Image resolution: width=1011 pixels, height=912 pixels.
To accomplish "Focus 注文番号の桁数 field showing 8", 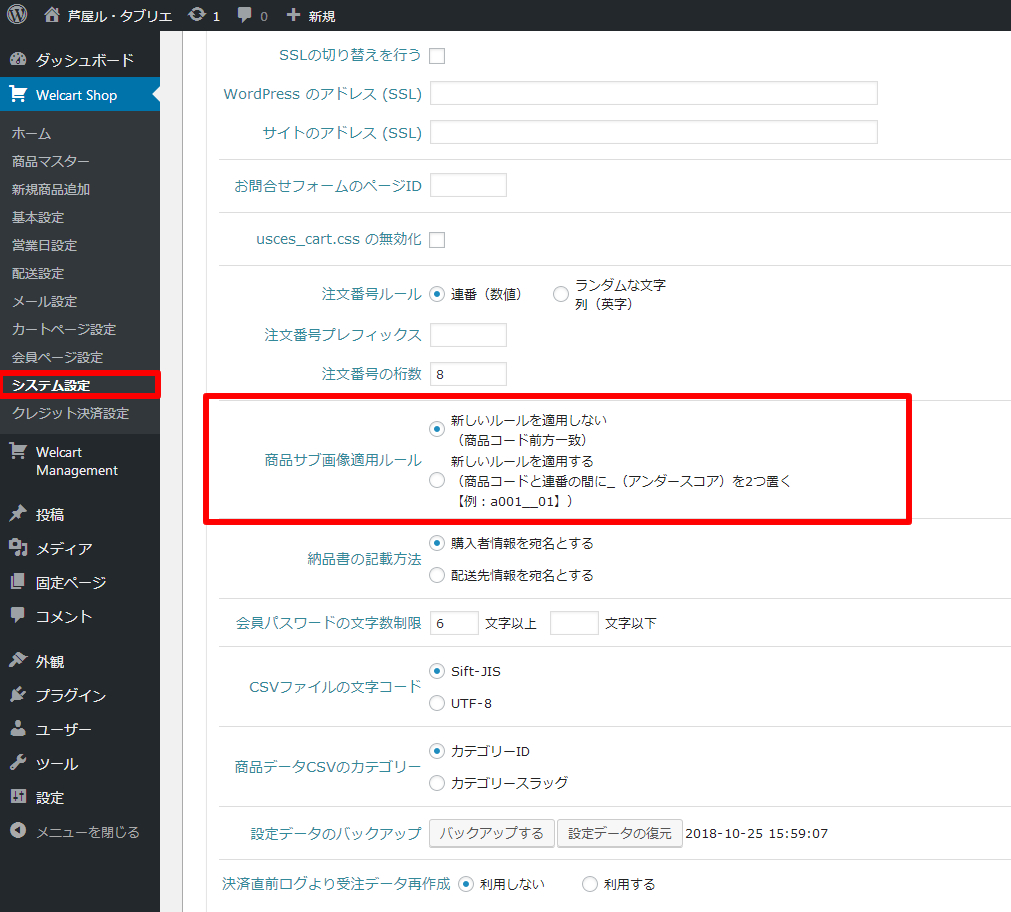I will coord(468,373).
